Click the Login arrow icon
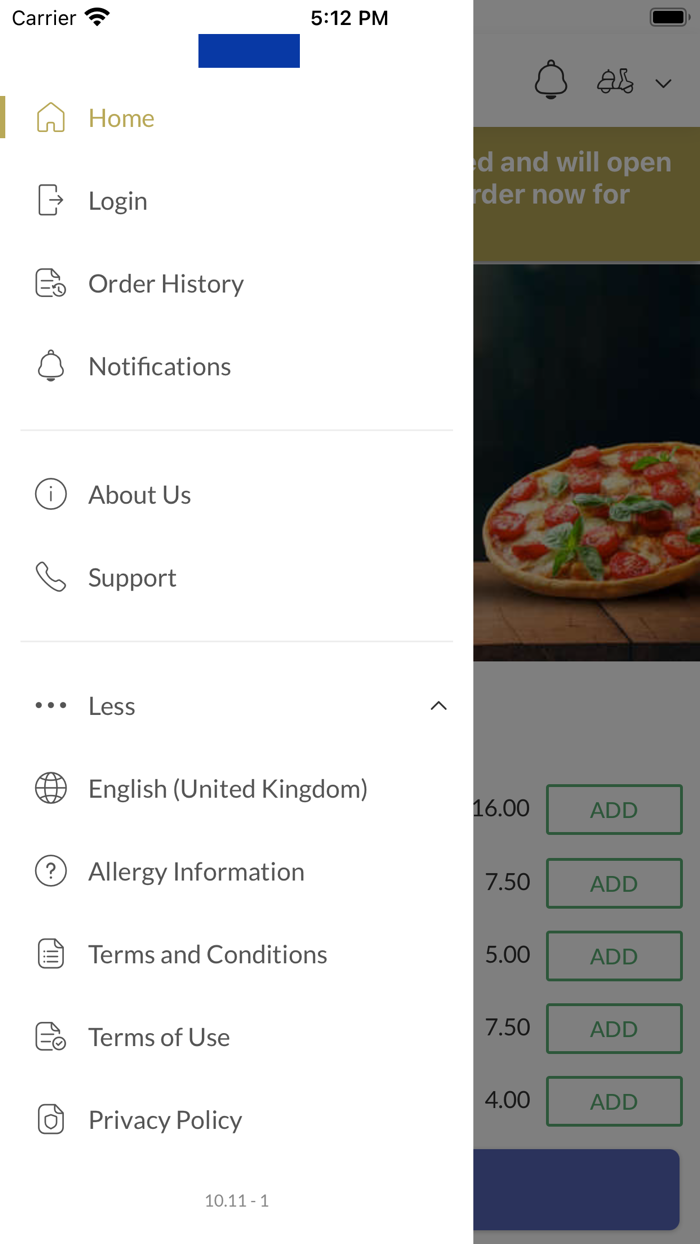Screen dimensions: 700x1244 (50, 200)
